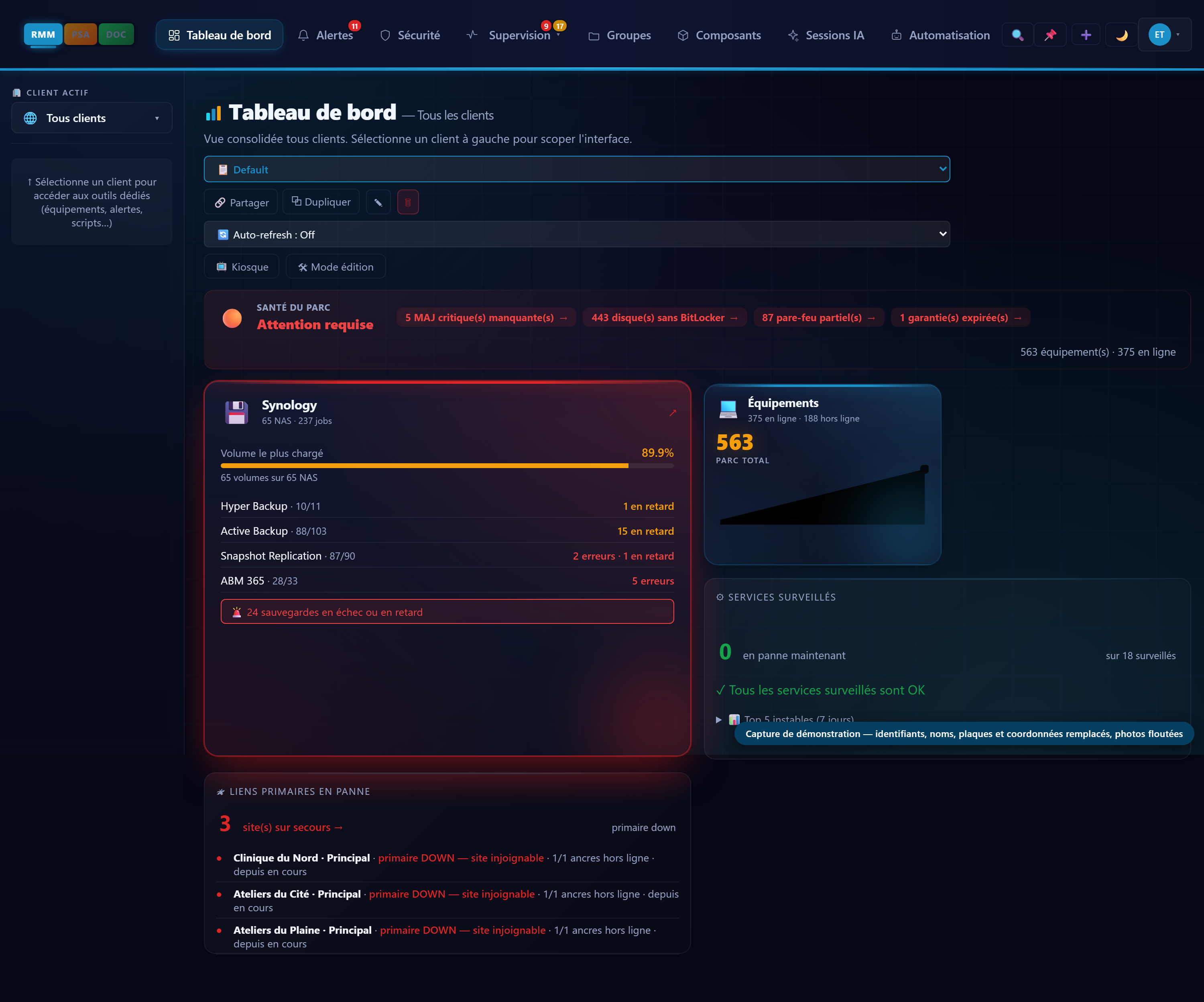Open 1 garantie(s) expirée(s) link
This screenshot has height=1002, width=1204.
tap(960, 317)
